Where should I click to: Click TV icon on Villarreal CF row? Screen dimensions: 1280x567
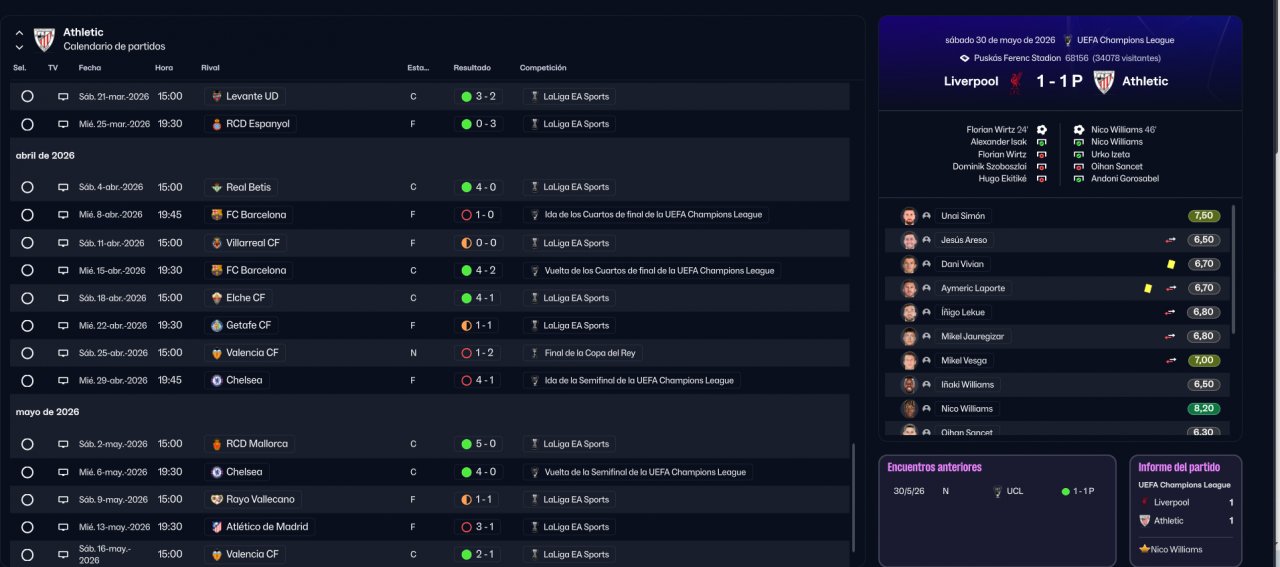(x=63, y=243)
